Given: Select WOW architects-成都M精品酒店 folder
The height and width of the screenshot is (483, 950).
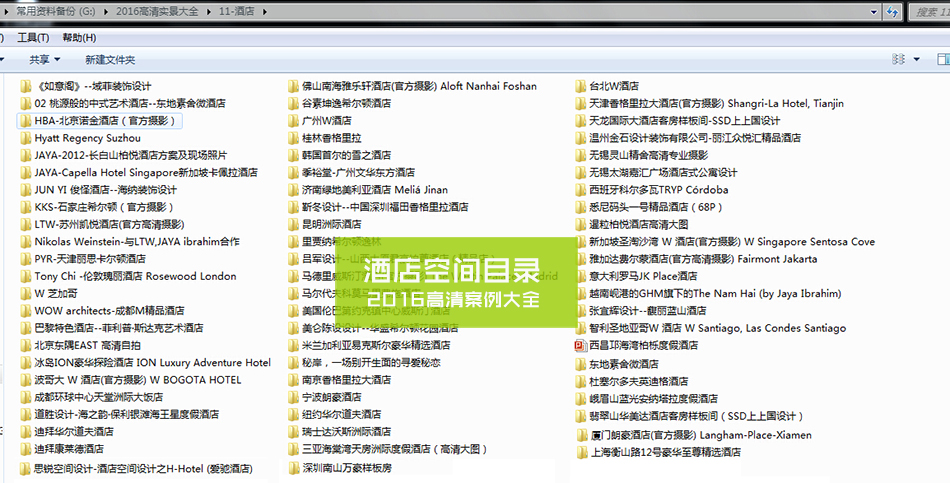Looking at the screenshot, I should [109, 311].
